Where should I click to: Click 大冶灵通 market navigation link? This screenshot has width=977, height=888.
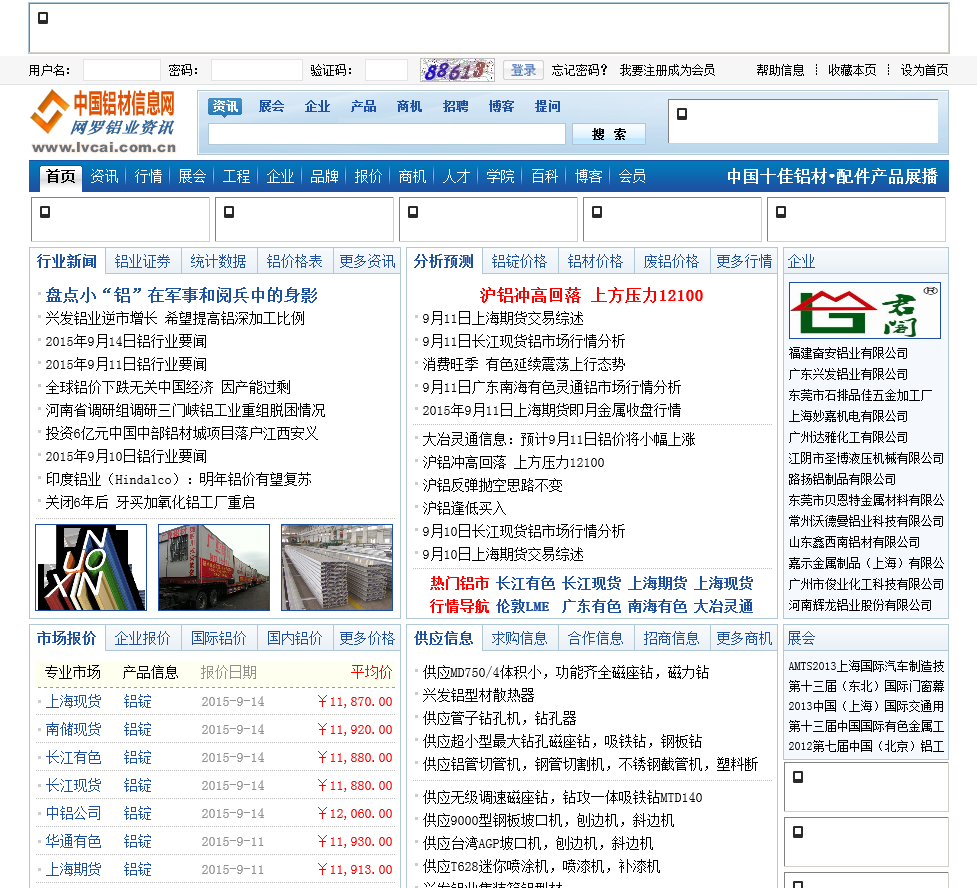[723, 606]
